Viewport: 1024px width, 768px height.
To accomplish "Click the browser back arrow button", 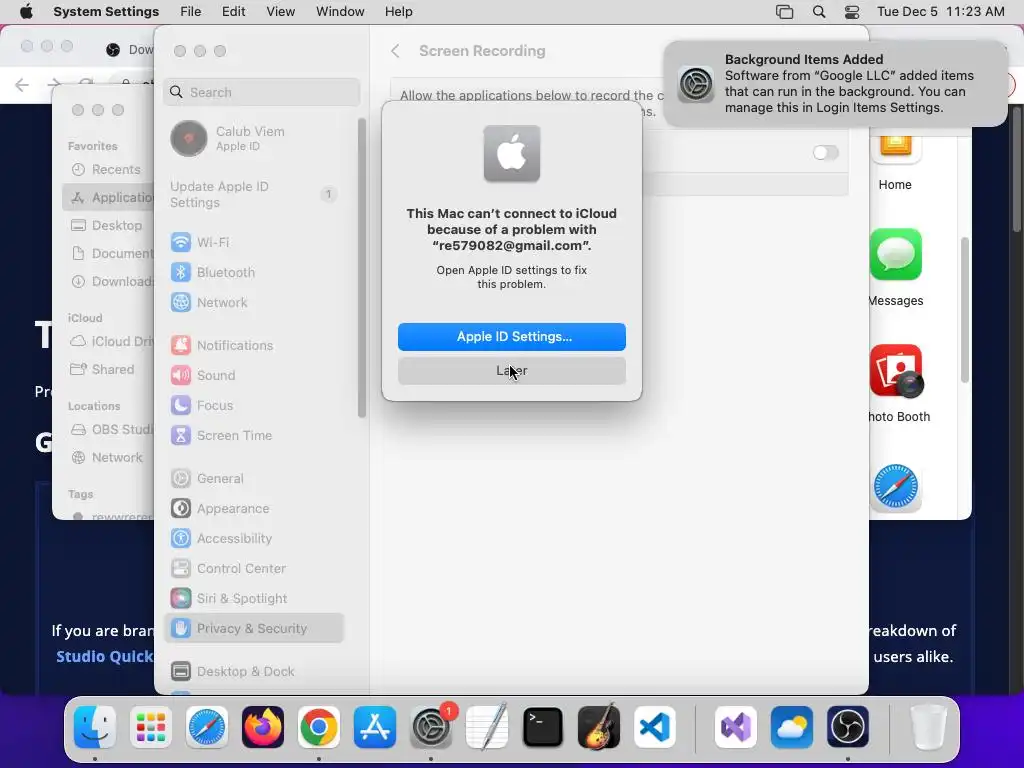I will [22, 84].
